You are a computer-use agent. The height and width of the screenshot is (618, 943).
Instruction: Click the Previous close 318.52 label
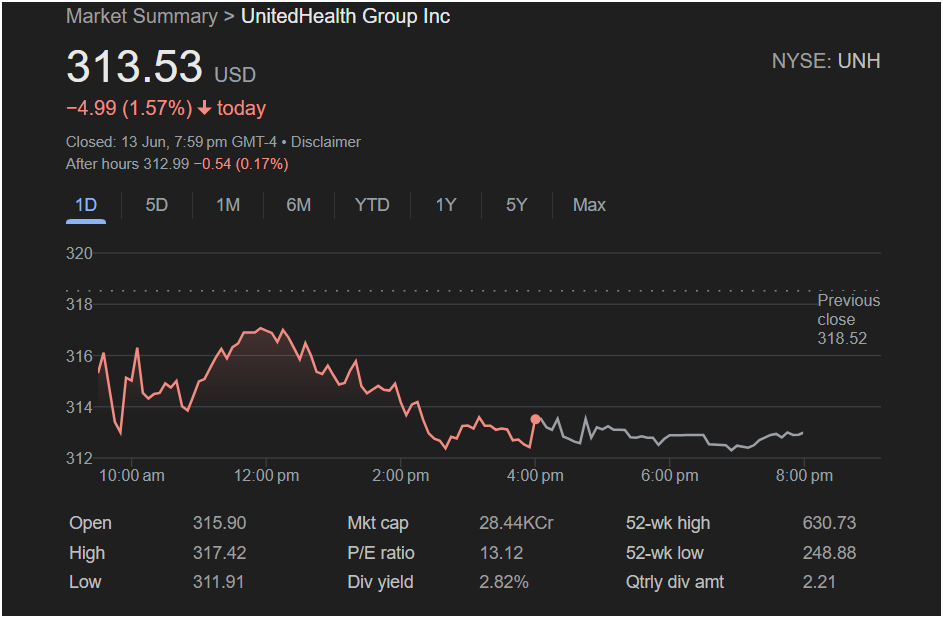[x=848, y=319]
